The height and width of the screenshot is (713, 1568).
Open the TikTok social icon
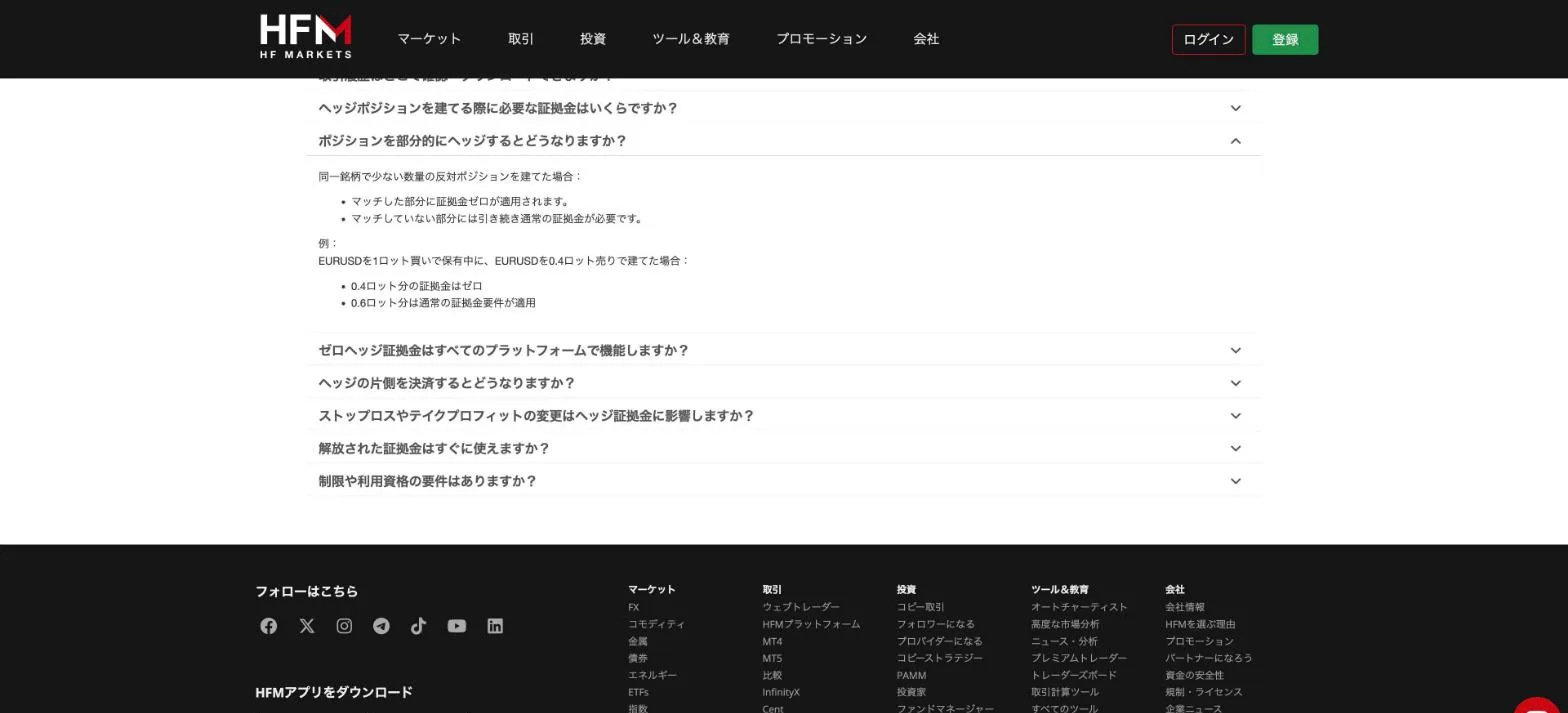tap(418, 626)
